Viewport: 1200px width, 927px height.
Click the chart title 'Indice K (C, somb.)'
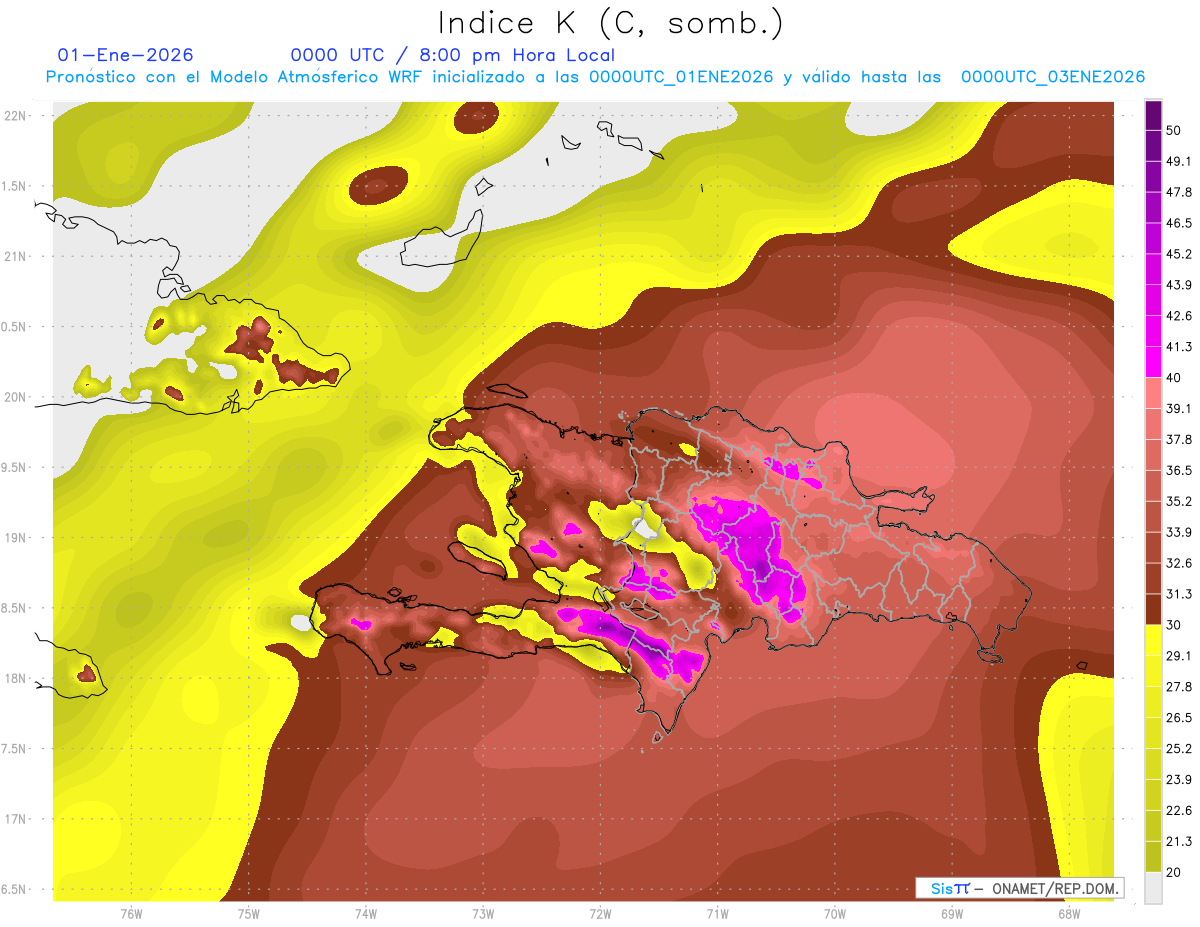610,24
